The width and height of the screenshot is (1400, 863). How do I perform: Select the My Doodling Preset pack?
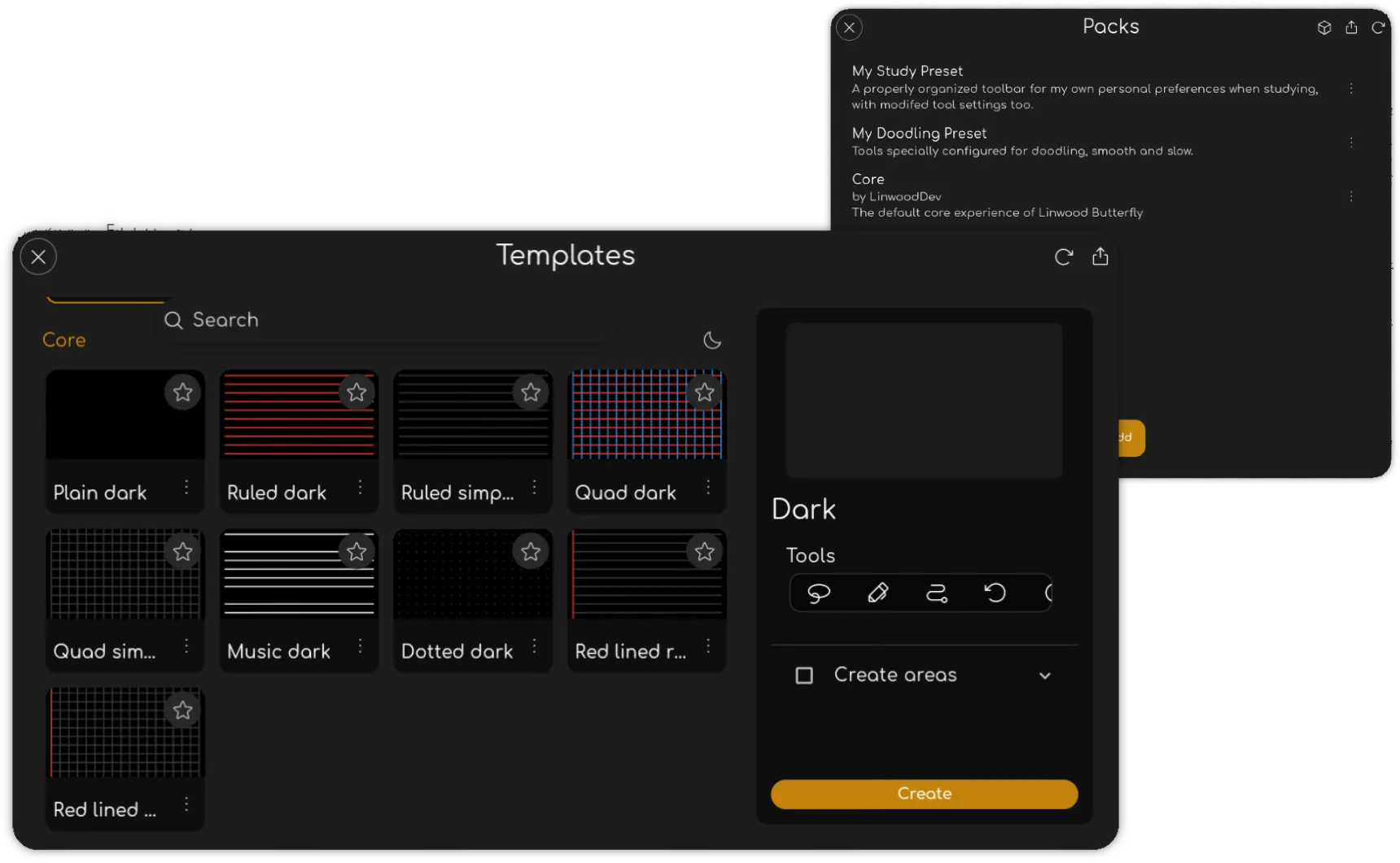(1022, 141)
